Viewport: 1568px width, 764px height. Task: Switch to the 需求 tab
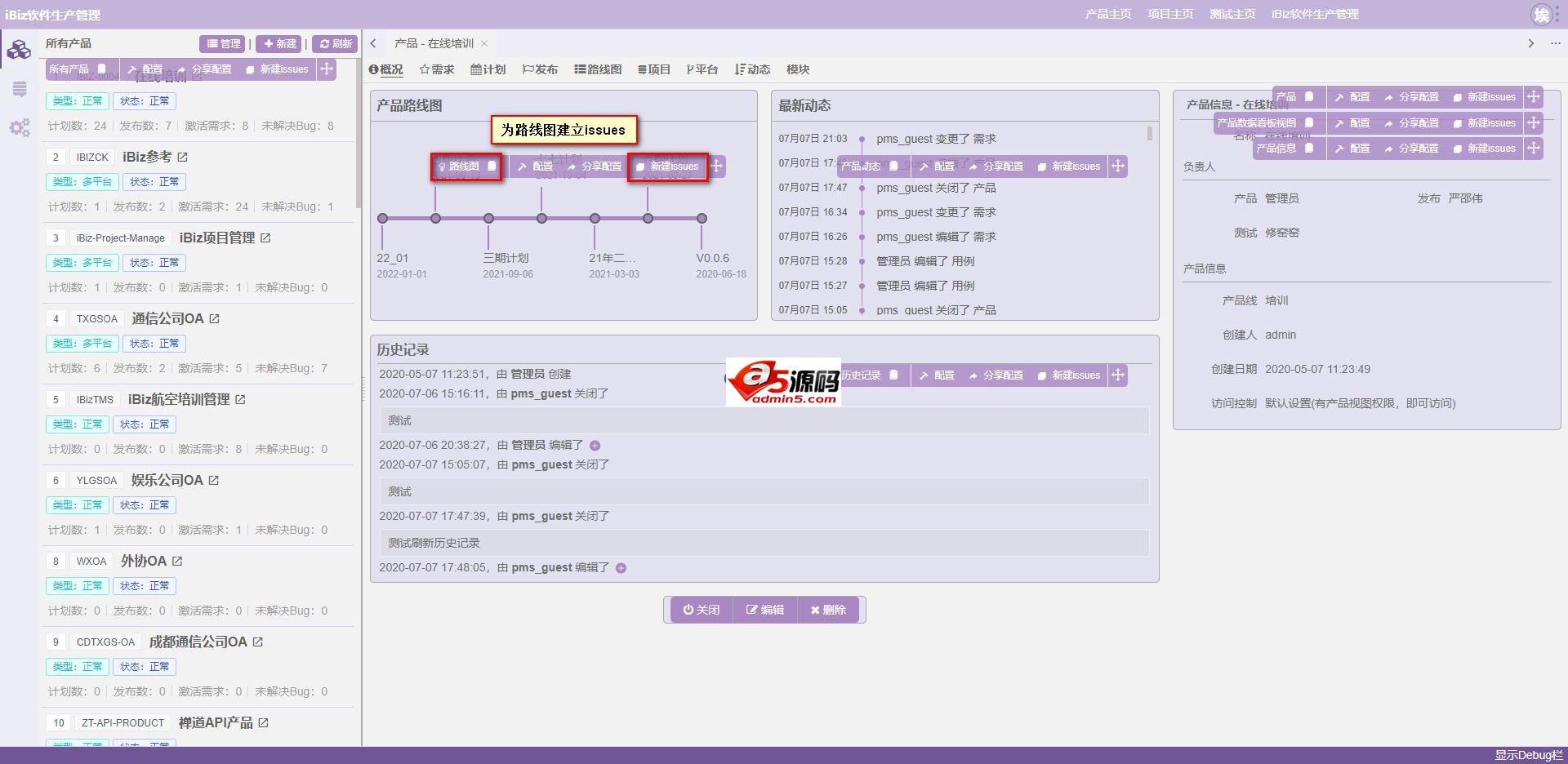[x=437, y=69]
